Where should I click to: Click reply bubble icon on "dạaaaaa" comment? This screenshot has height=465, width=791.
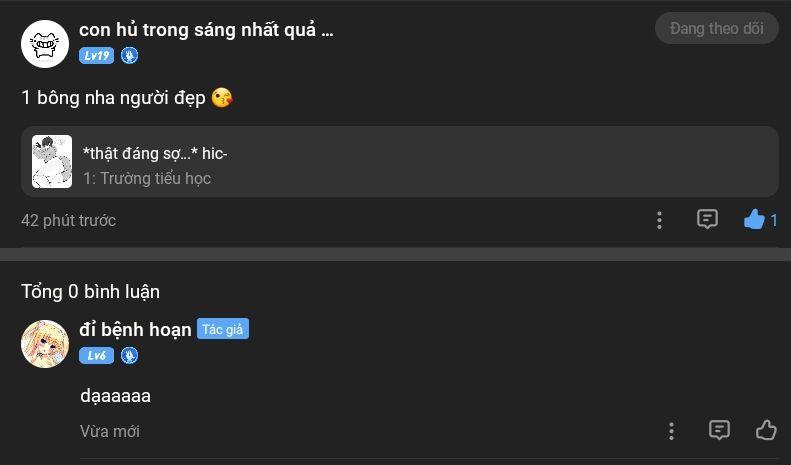[719, 430]
